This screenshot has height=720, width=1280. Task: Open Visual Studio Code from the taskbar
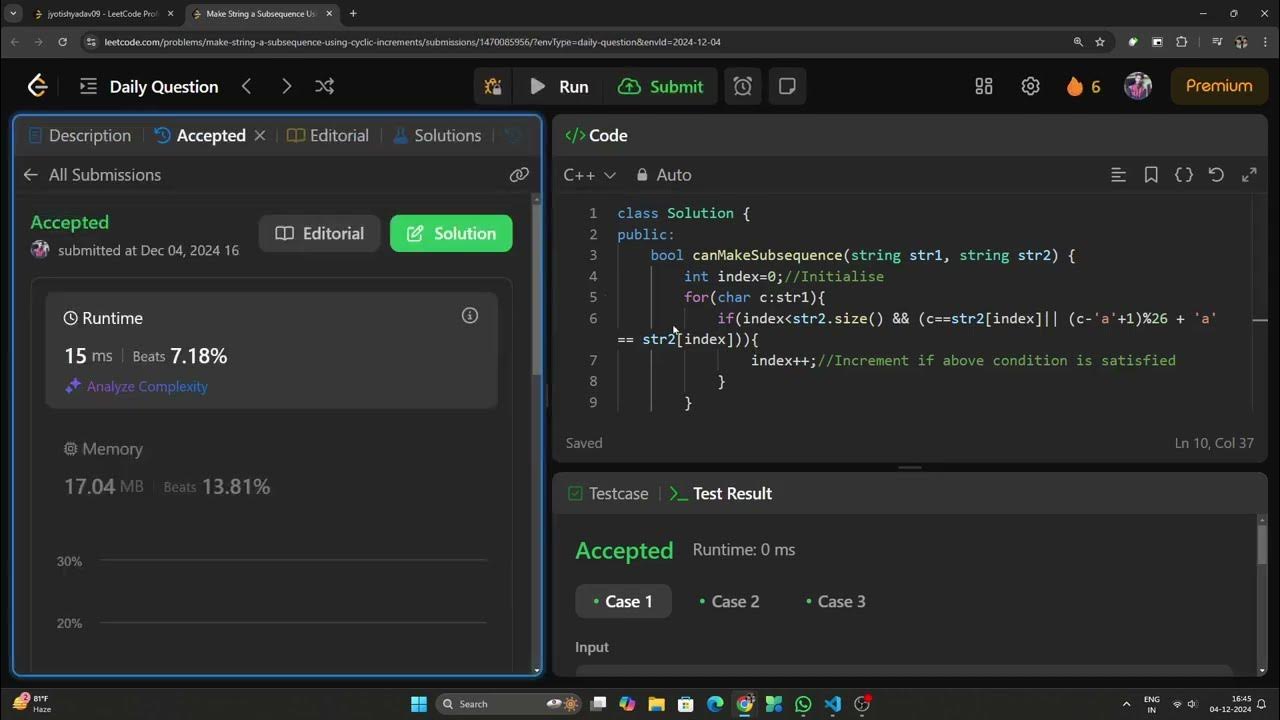pos(832,704)
